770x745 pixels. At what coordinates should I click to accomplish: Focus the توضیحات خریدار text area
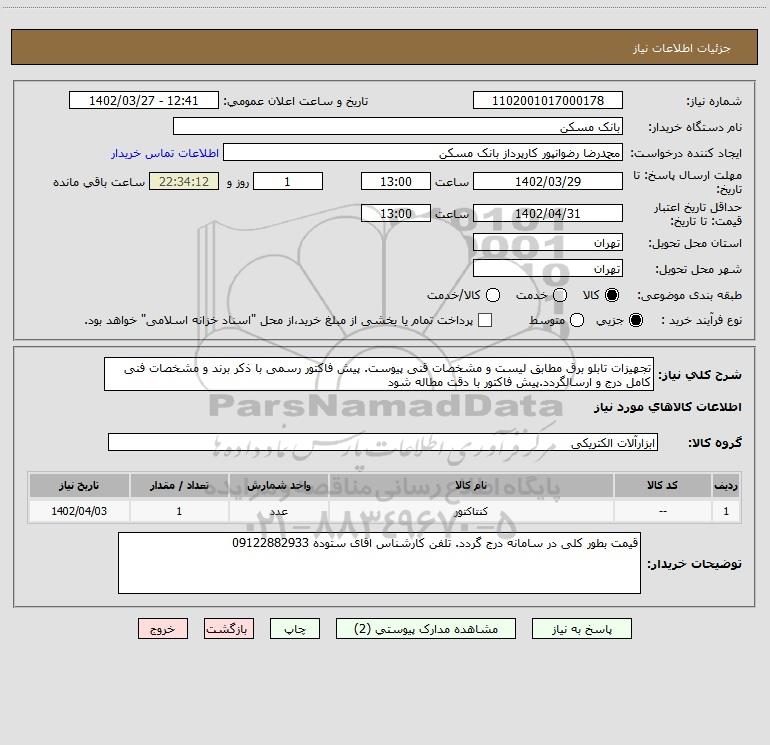click(x=379, y=563)
